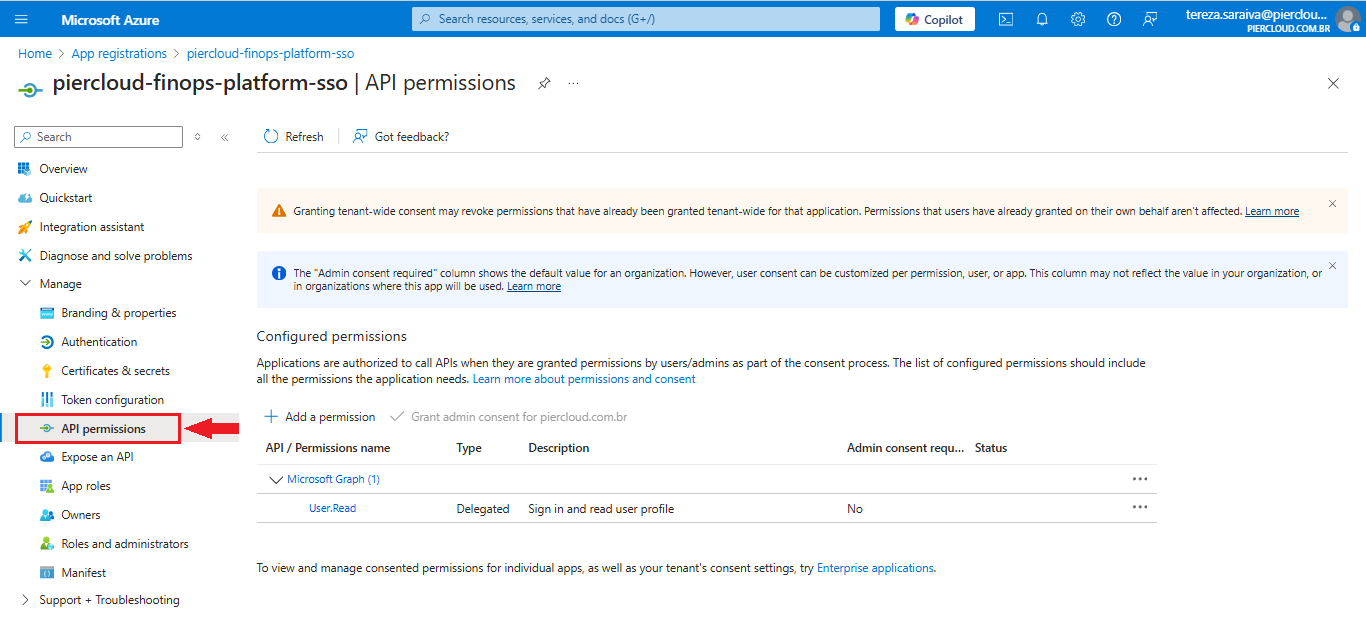Image resolution: width=1366 pixels, height=625 pixels.
Task: Refresh the API permissions list
Action: 294,137
